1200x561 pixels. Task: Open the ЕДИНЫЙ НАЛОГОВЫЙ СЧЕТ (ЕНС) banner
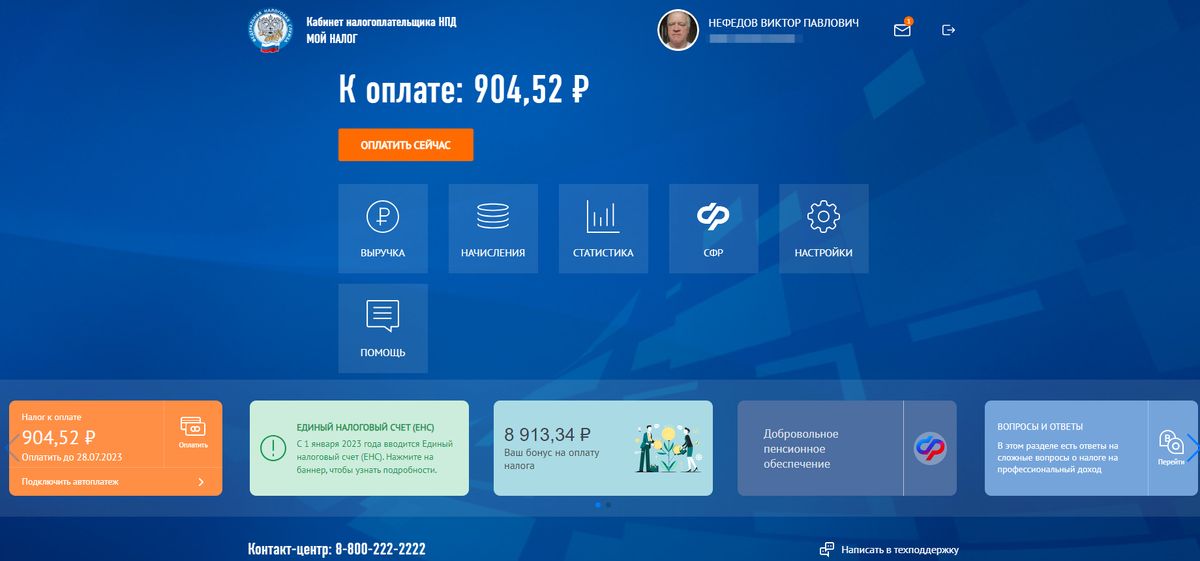pos(358,448)
